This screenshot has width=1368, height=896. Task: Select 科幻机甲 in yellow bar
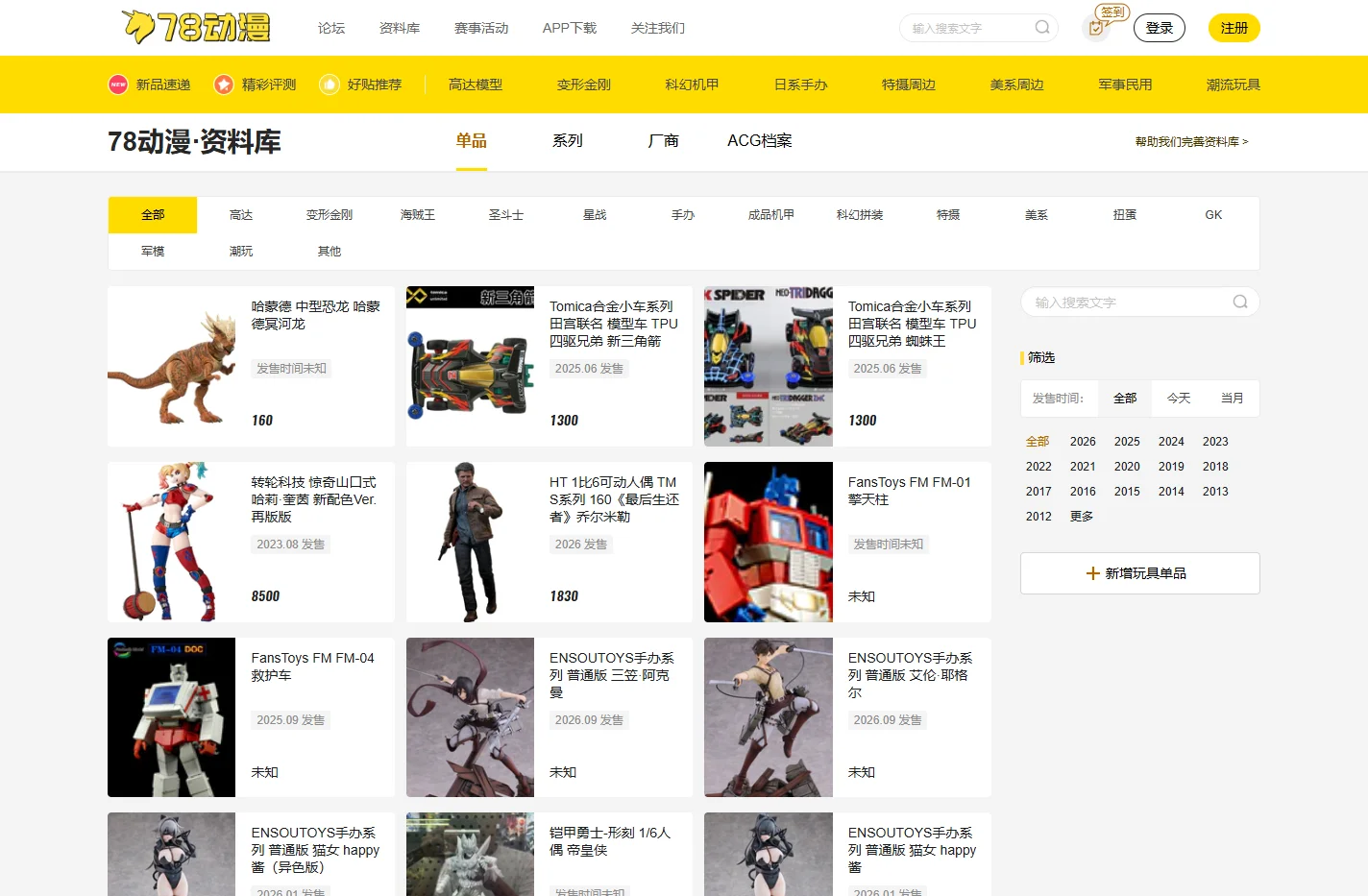[693, 85]
